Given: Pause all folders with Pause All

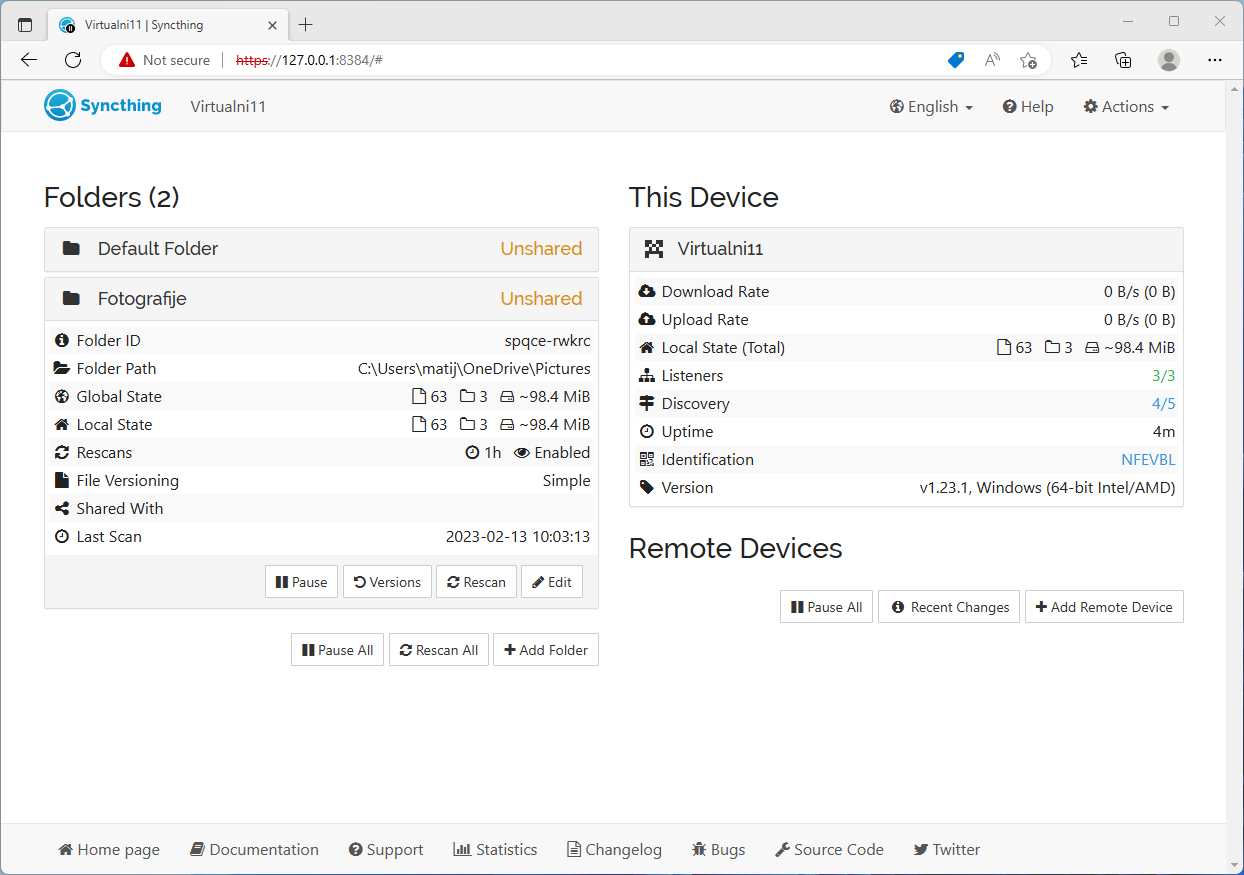Looking at the screenshot, I should click(337, 650).
